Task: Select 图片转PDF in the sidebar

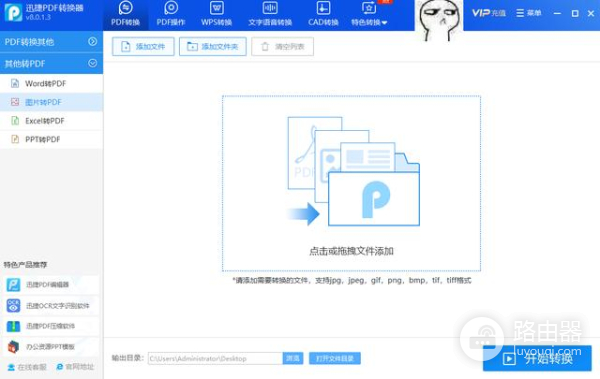Action: click(51, 102)
